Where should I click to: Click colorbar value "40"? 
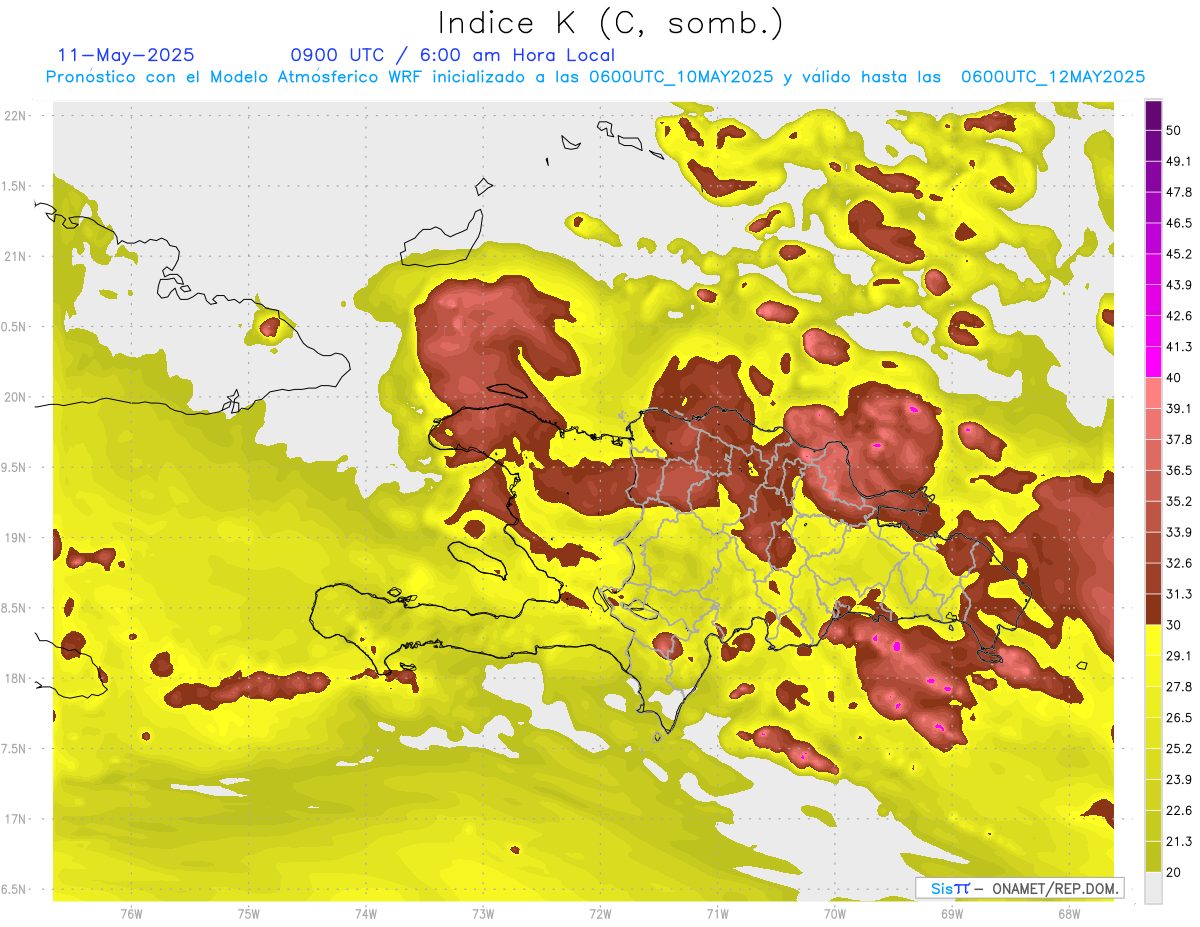[1175, 378]
